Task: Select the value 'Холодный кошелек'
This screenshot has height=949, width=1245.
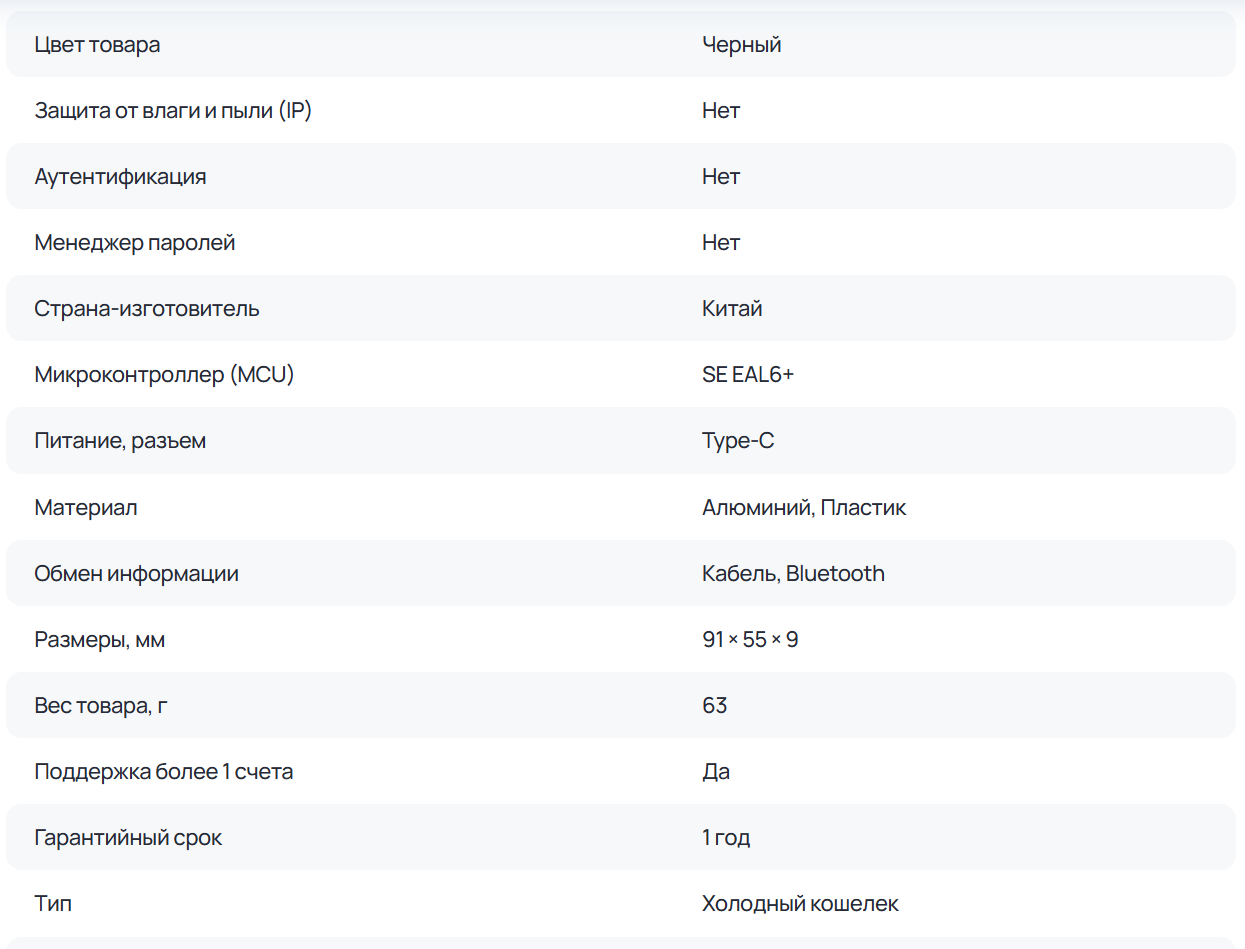Action: [800, 904]
